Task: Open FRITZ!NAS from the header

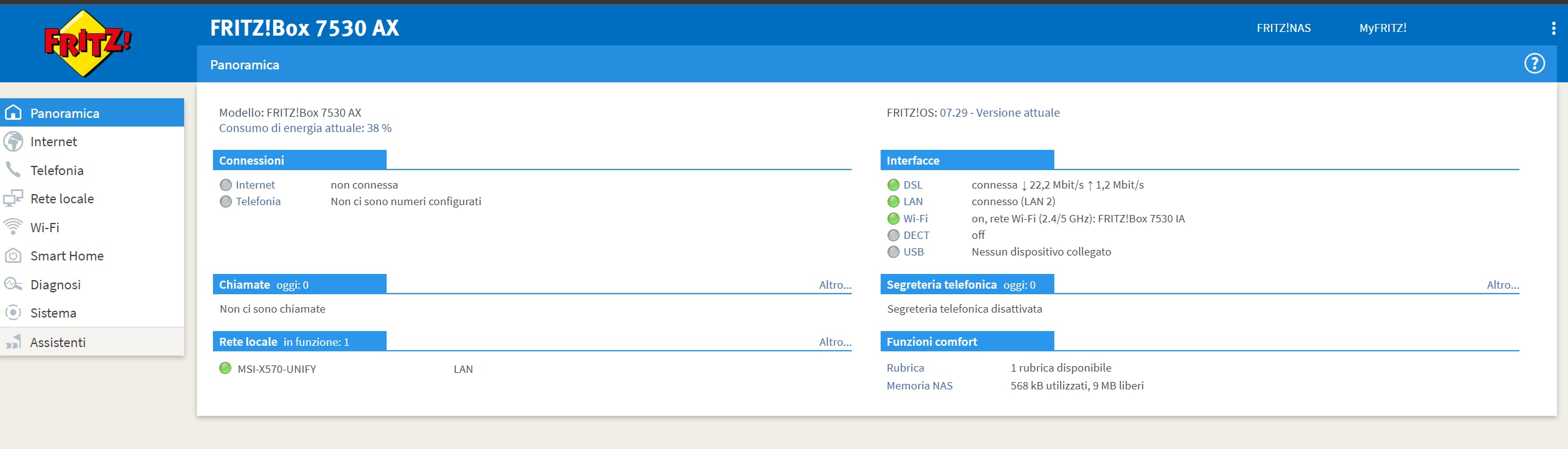Action: click(x=1283, y=28)
